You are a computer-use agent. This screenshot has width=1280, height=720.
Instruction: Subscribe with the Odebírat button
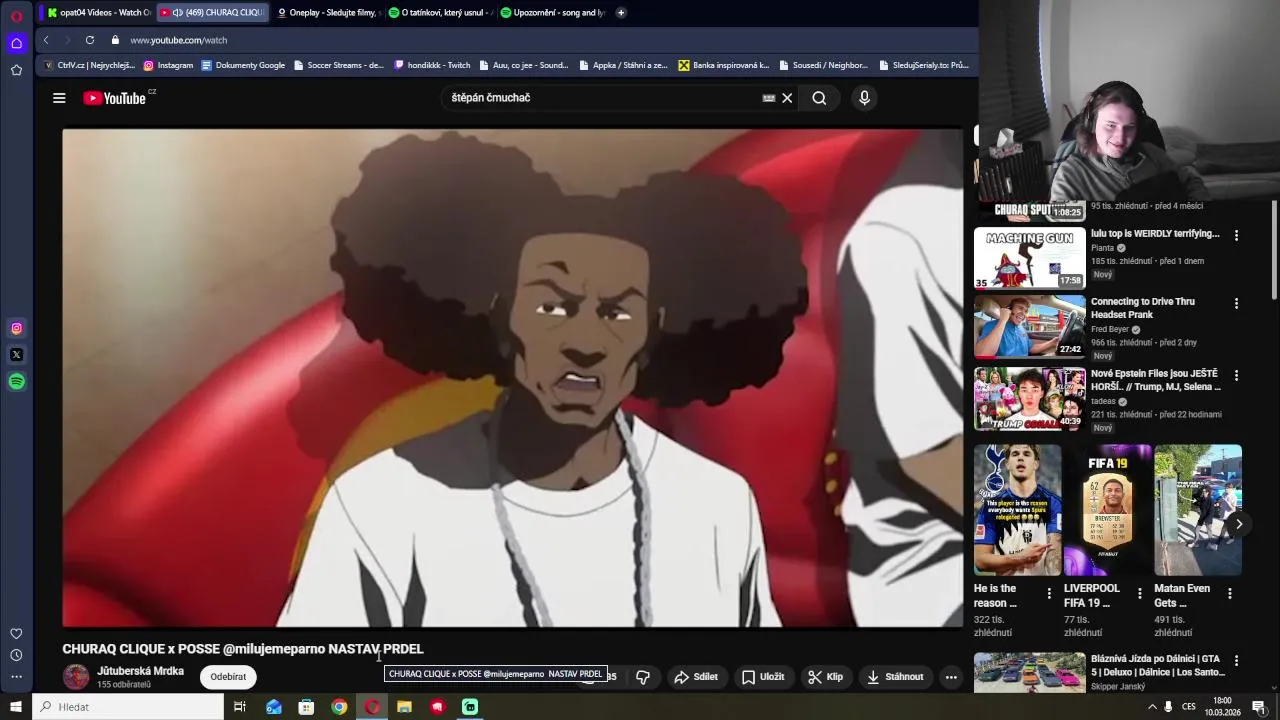228,677
